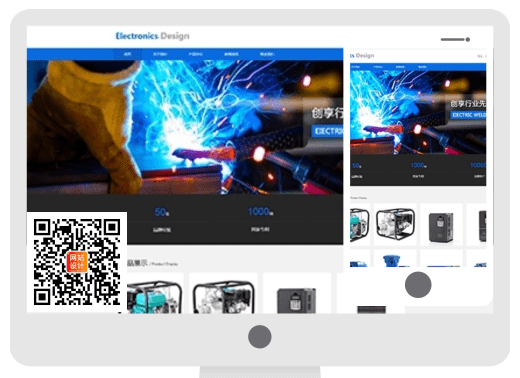
Task: Click the blue ELECTRIC WELD button in tablet banner
Action: [468, 115]
